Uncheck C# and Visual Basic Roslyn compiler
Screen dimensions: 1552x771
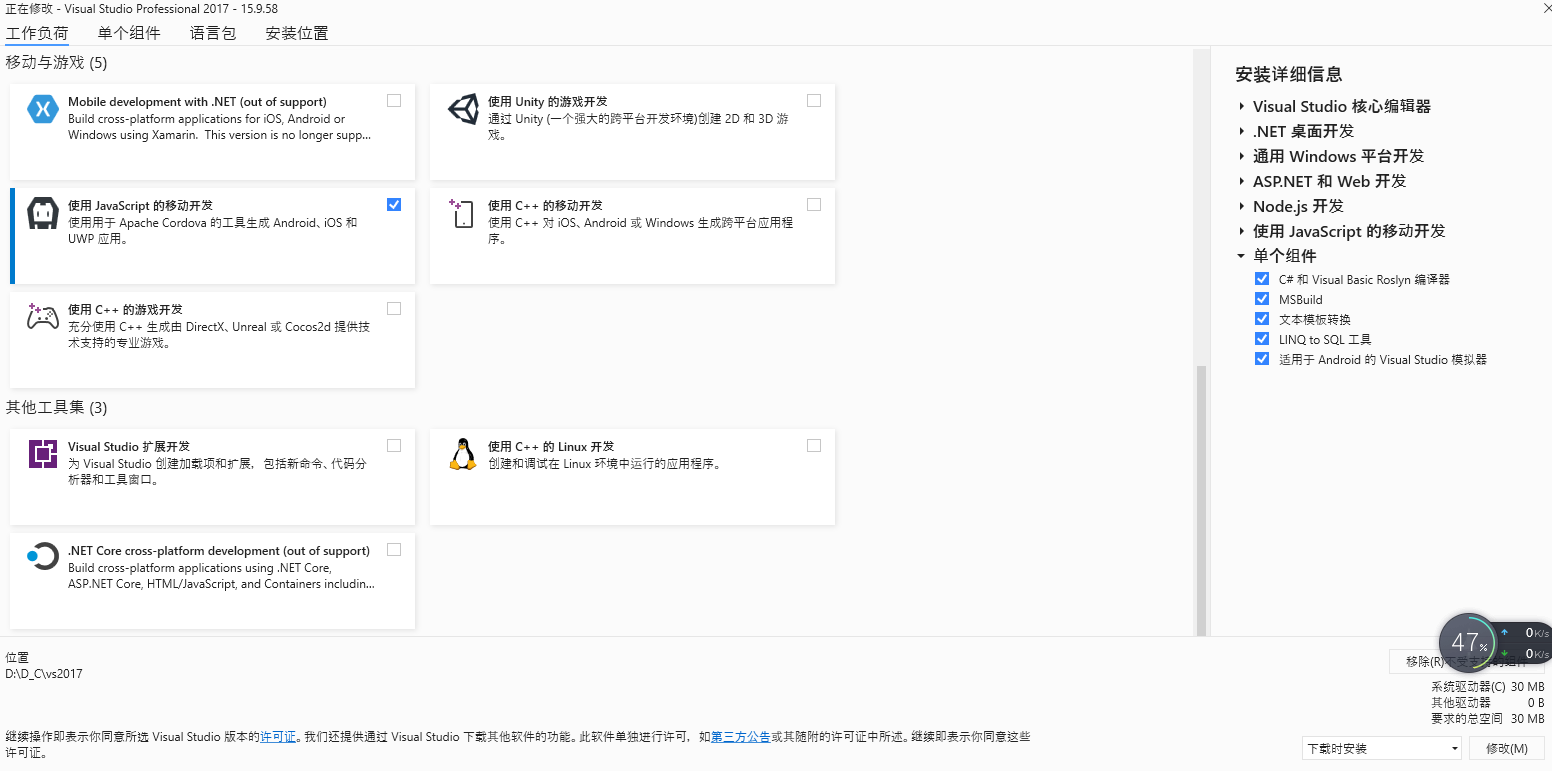[x=1262, y=279]
